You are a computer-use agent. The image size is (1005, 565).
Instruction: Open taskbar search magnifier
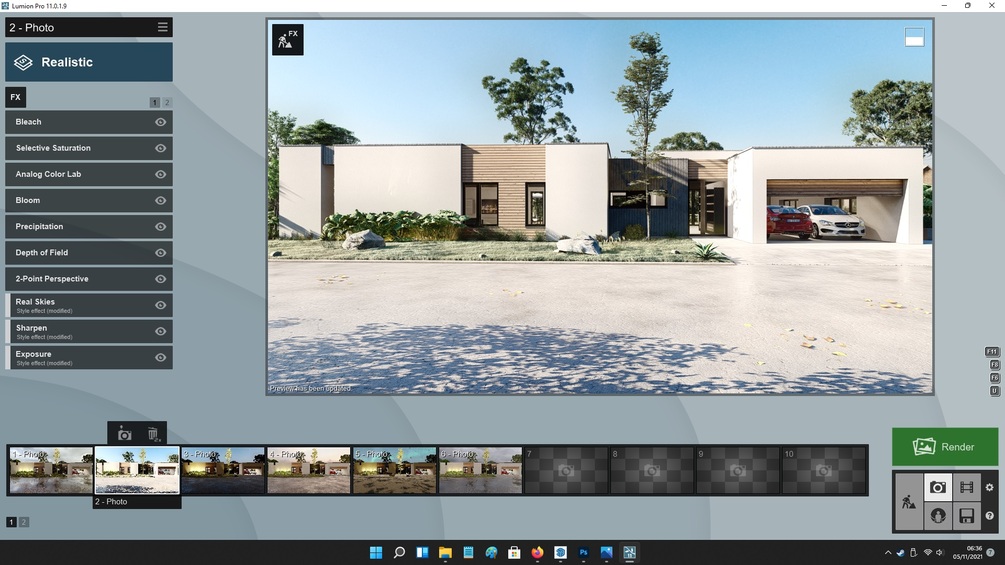399,552
